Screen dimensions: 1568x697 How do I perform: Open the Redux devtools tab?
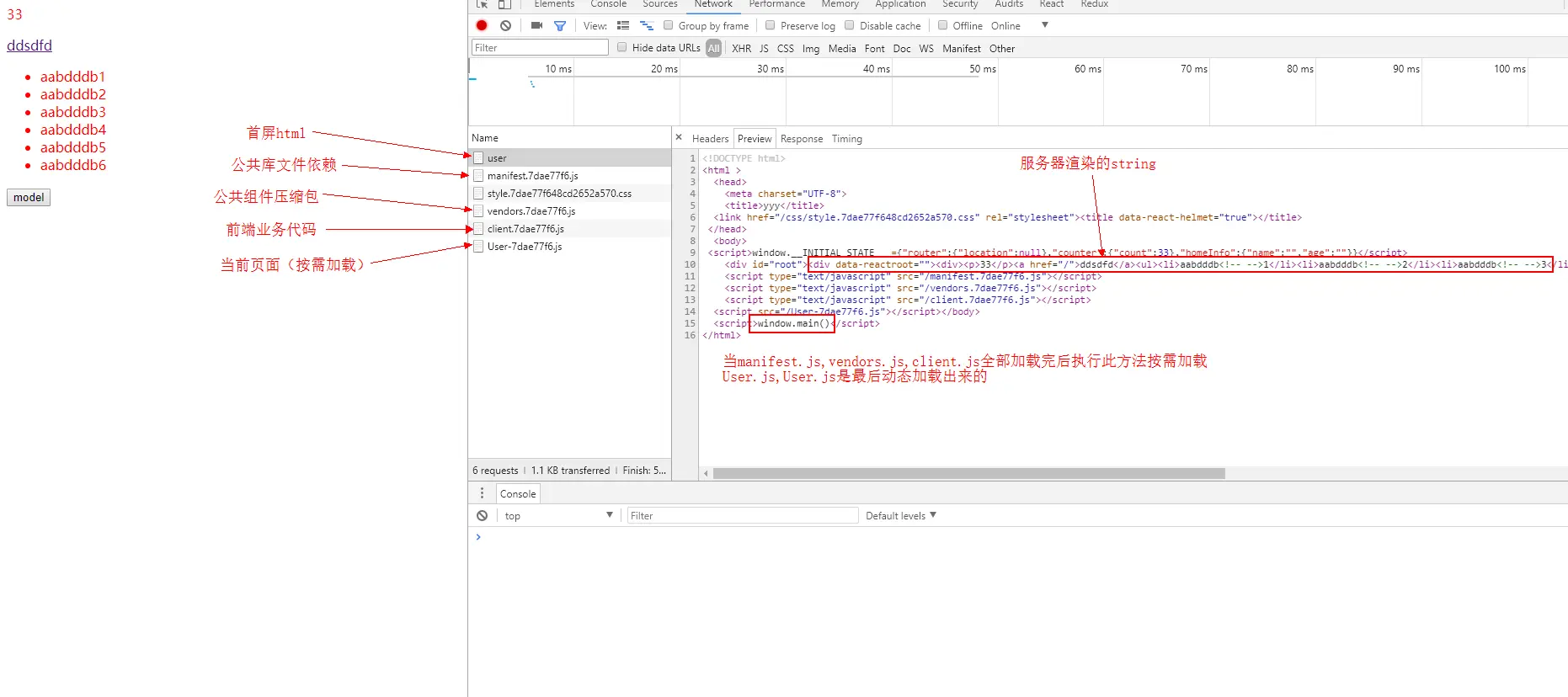pos(1095,4)
